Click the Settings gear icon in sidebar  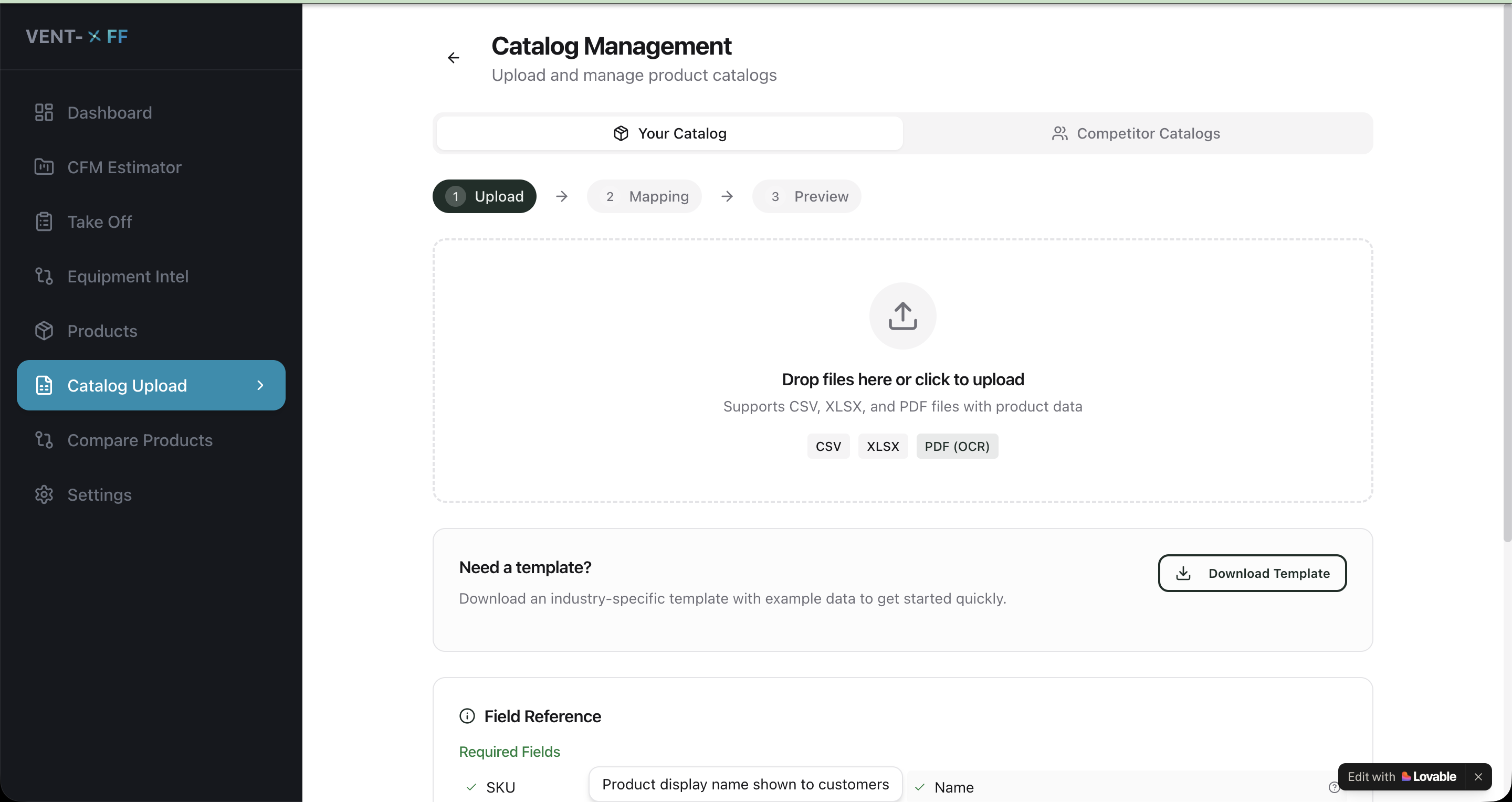44,494
